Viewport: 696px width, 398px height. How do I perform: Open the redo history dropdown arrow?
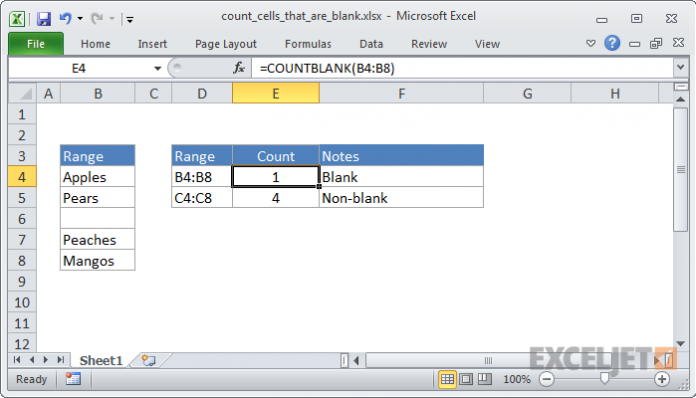click(x=112, y=19)
